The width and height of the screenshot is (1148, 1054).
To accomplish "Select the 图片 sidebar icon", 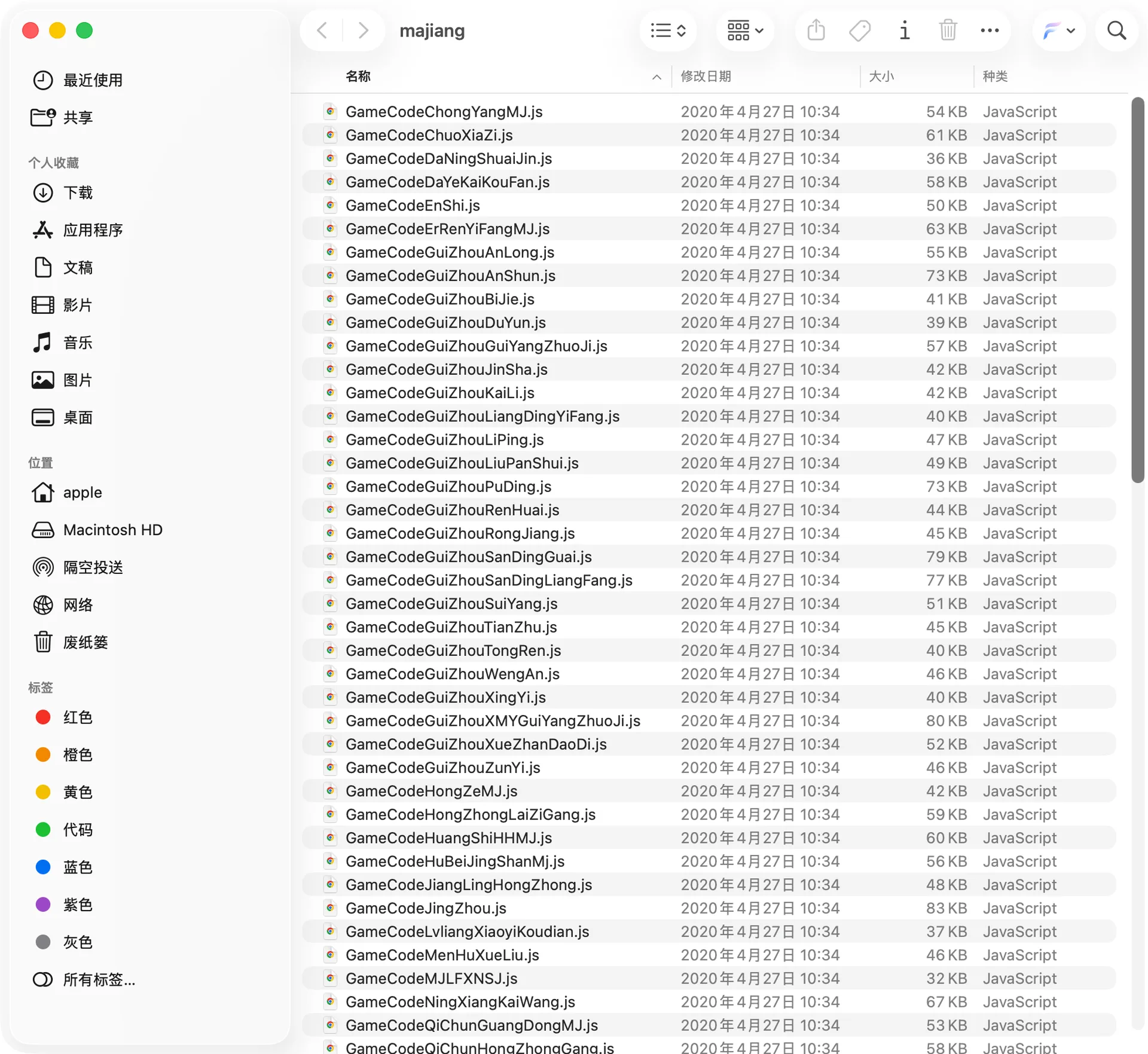I will pos(42,380).
